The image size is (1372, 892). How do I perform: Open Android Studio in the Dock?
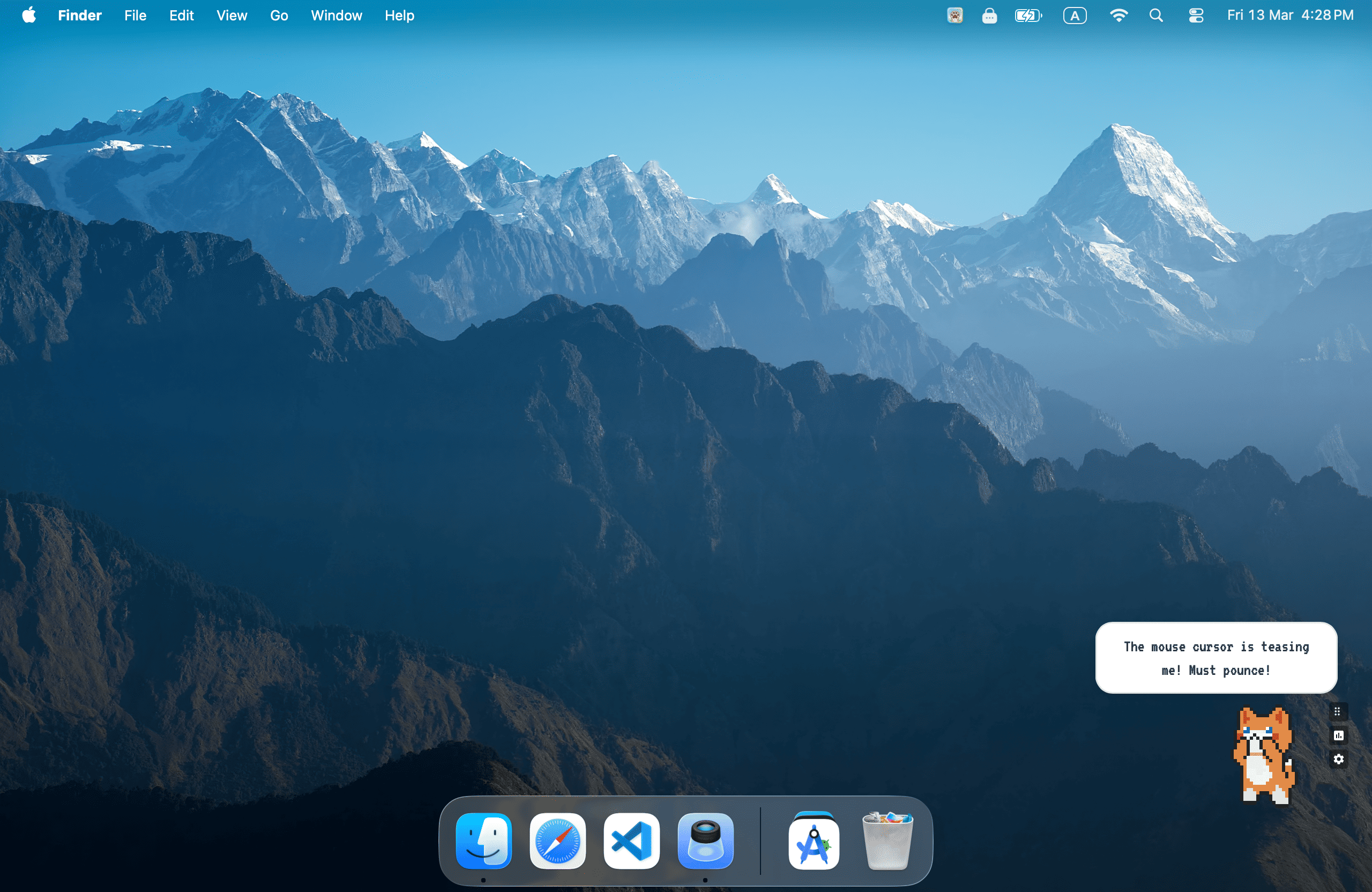814,841
